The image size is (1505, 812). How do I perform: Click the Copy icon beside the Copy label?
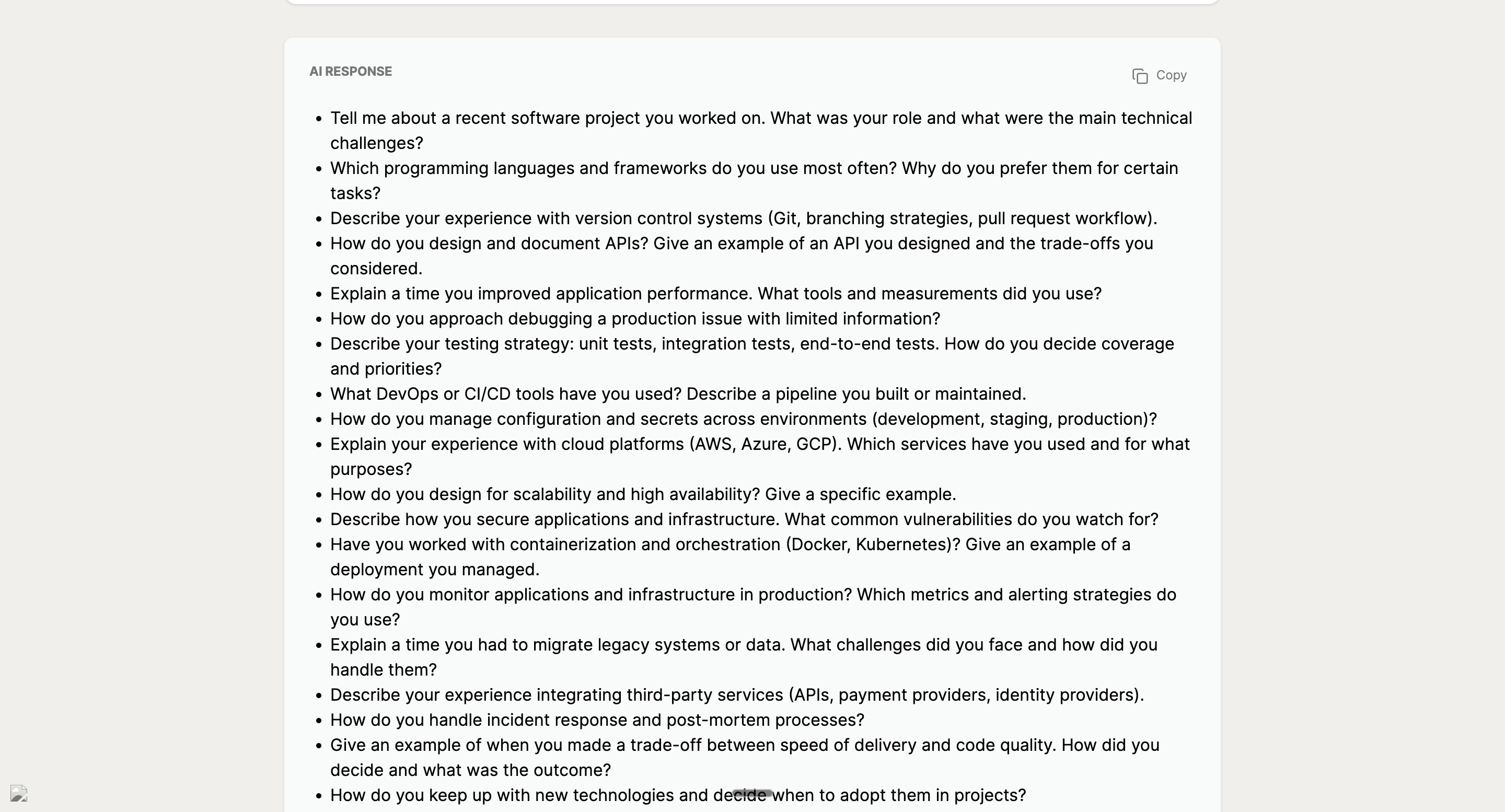pos(1141,76)
